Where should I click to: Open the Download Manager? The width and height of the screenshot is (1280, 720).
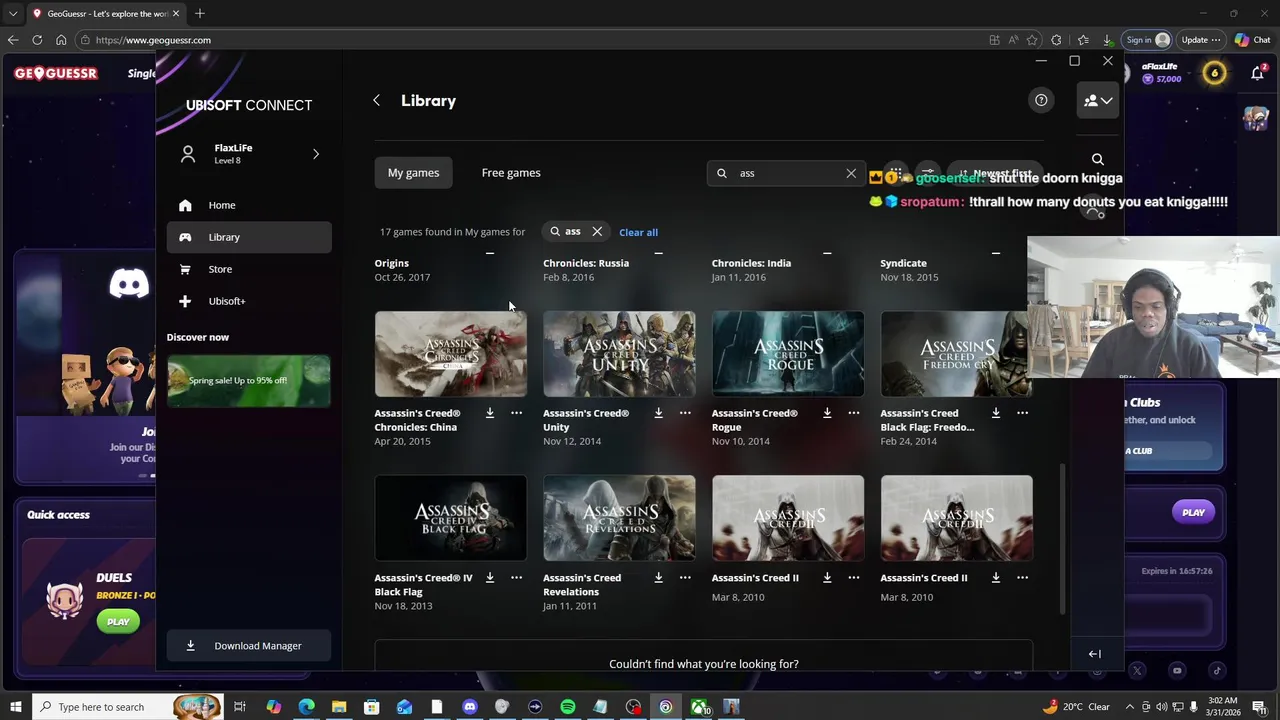tap(249, 646)
